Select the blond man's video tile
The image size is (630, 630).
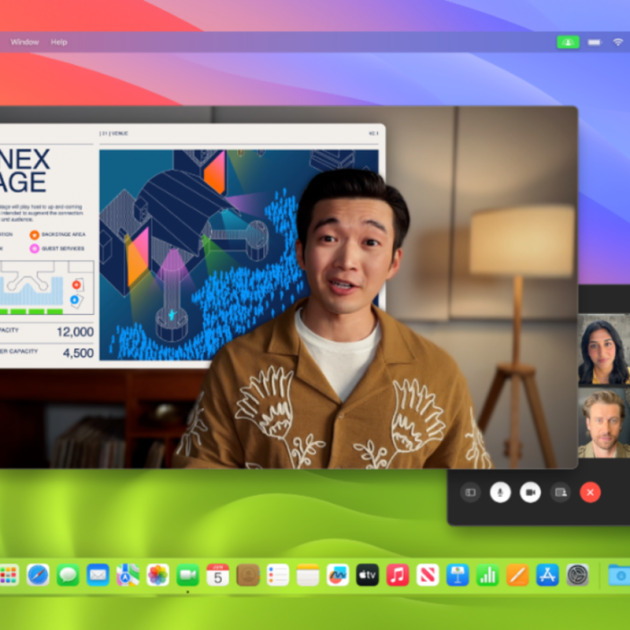point(604,422)
